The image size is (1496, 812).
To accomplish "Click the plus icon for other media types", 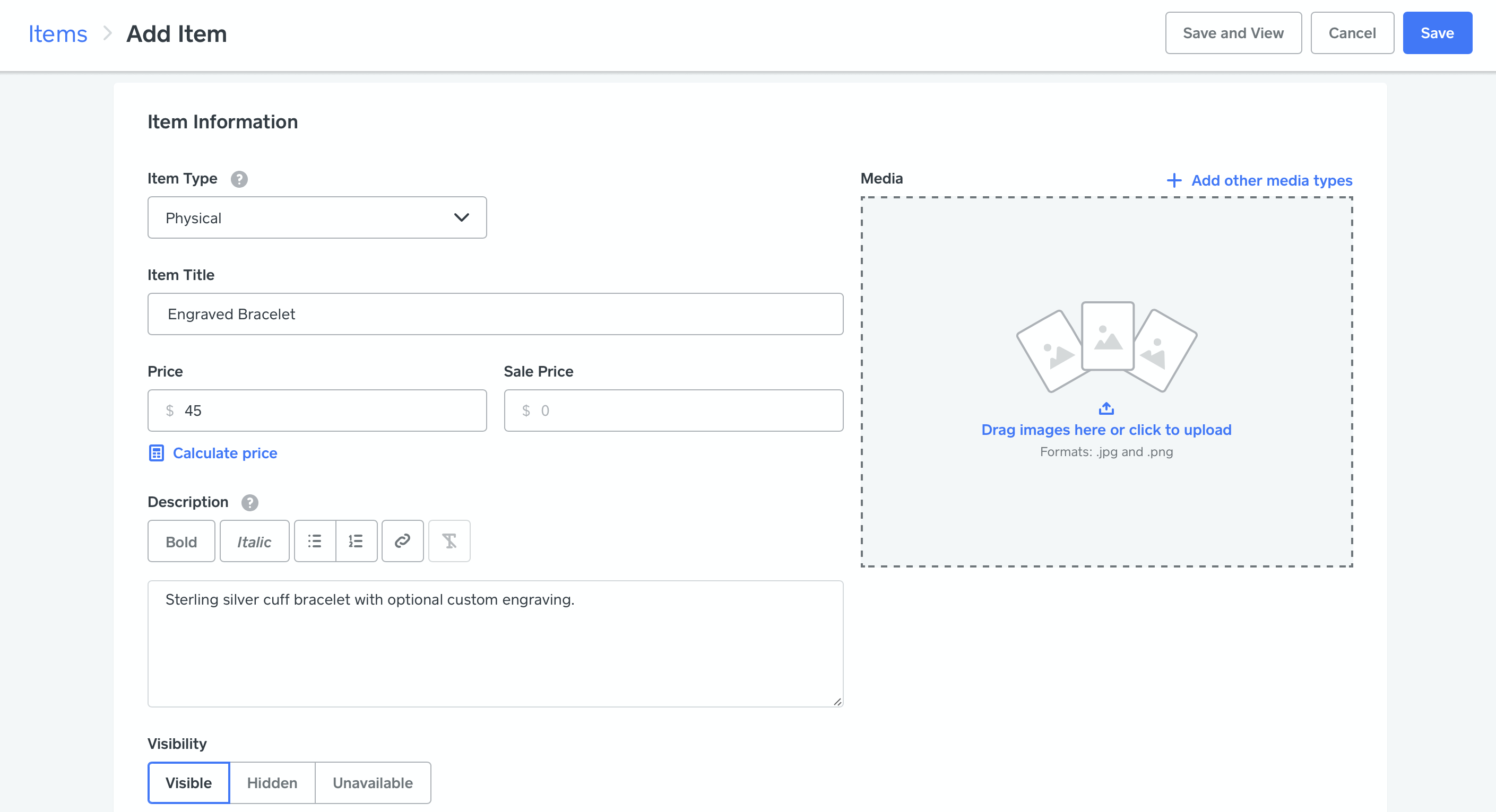I will (1174, 180).
